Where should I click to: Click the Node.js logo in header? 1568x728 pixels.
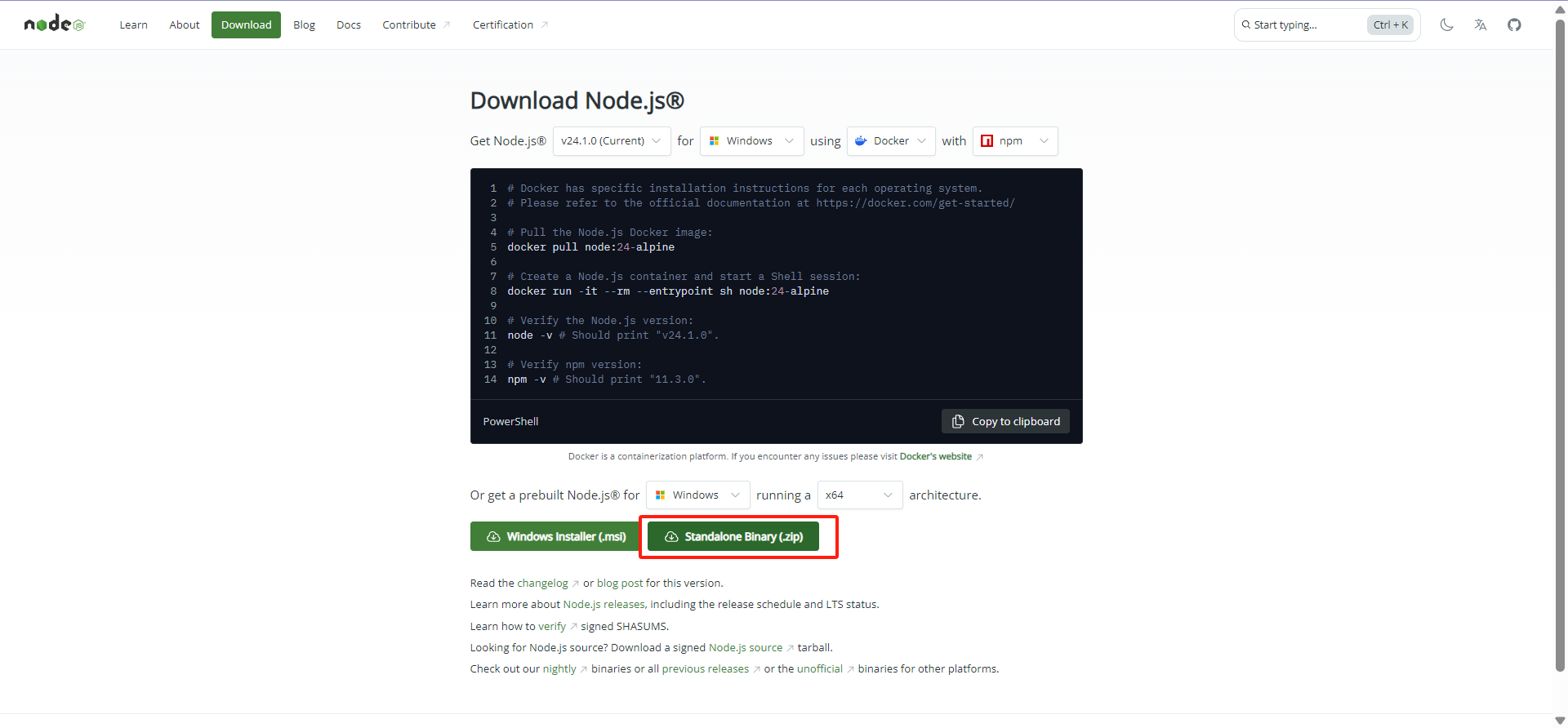[x=54, y=24]
